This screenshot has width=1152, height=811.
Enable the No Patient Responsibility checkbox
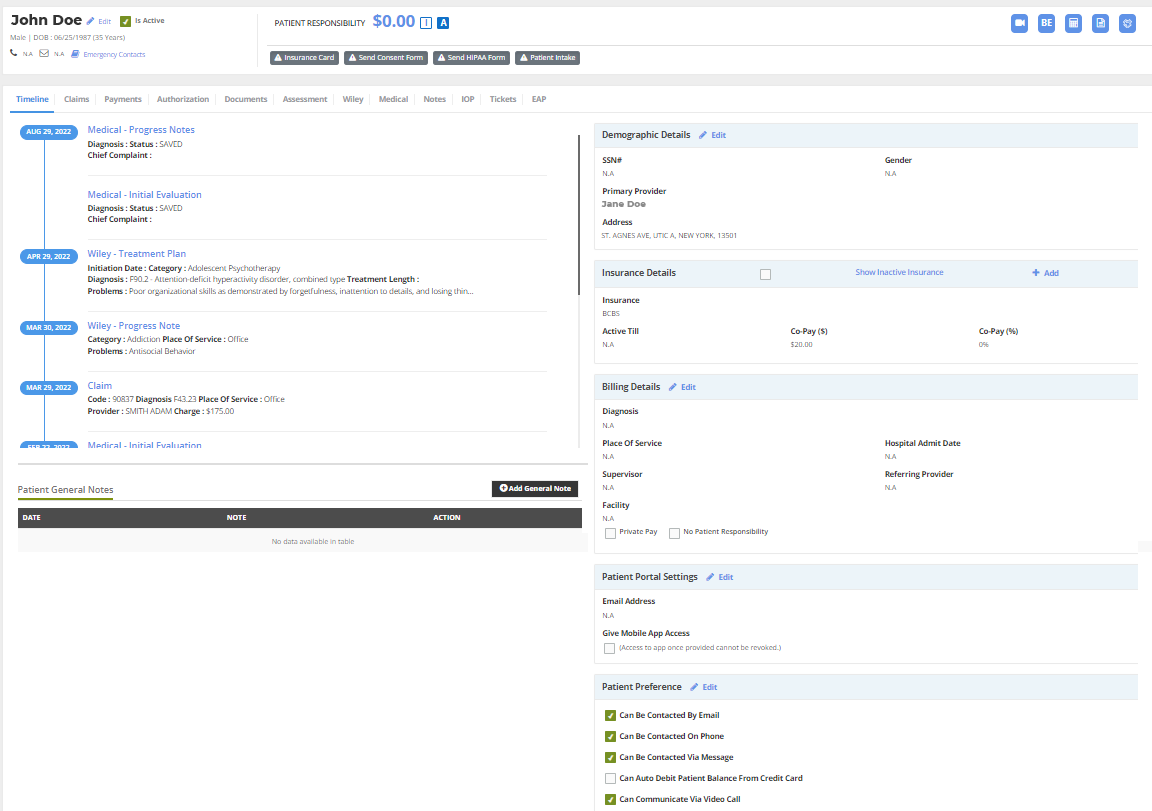[x=676, y=532]
